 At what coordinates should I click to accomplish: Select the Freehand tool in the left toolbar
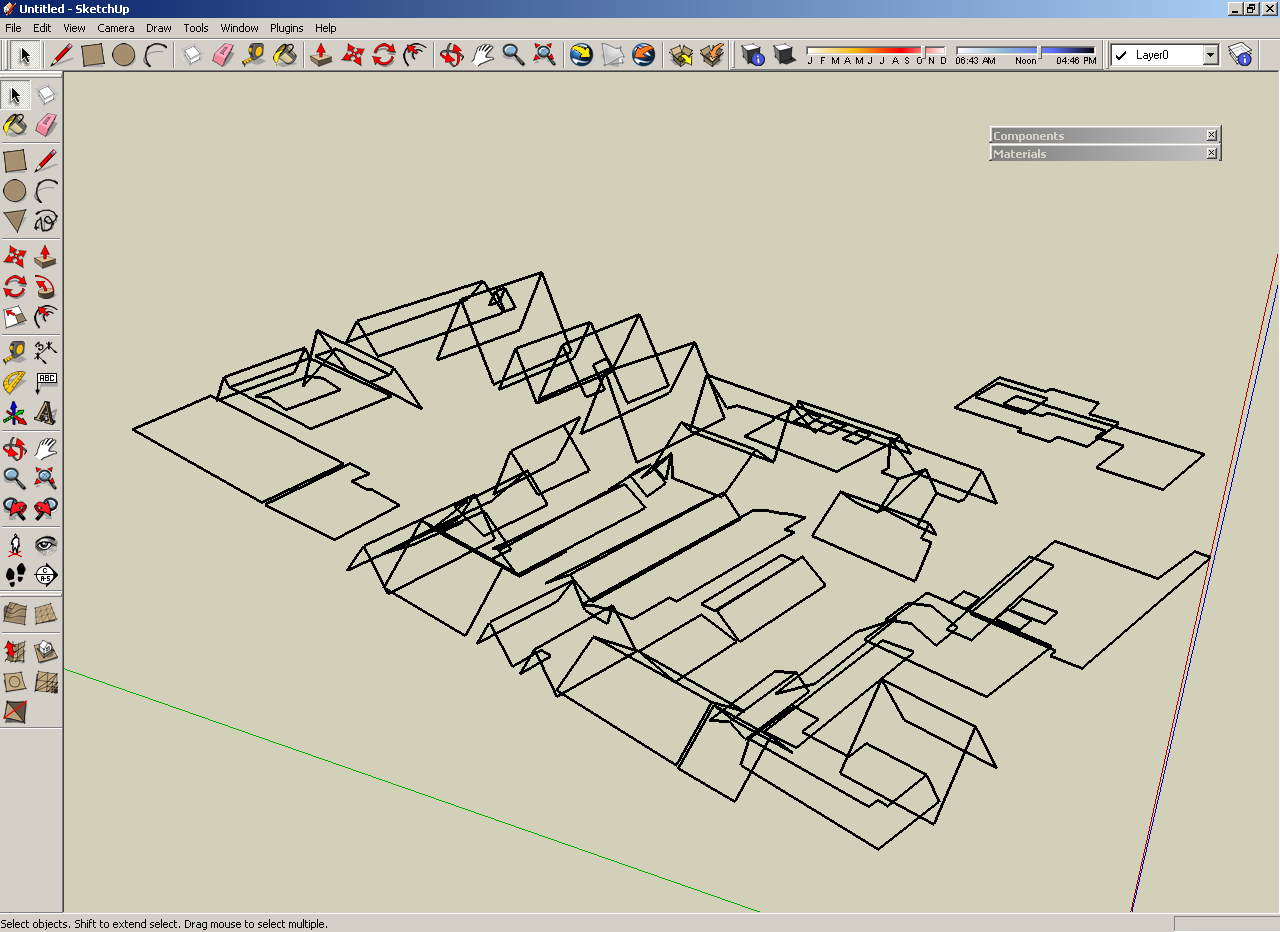[46, 221]
